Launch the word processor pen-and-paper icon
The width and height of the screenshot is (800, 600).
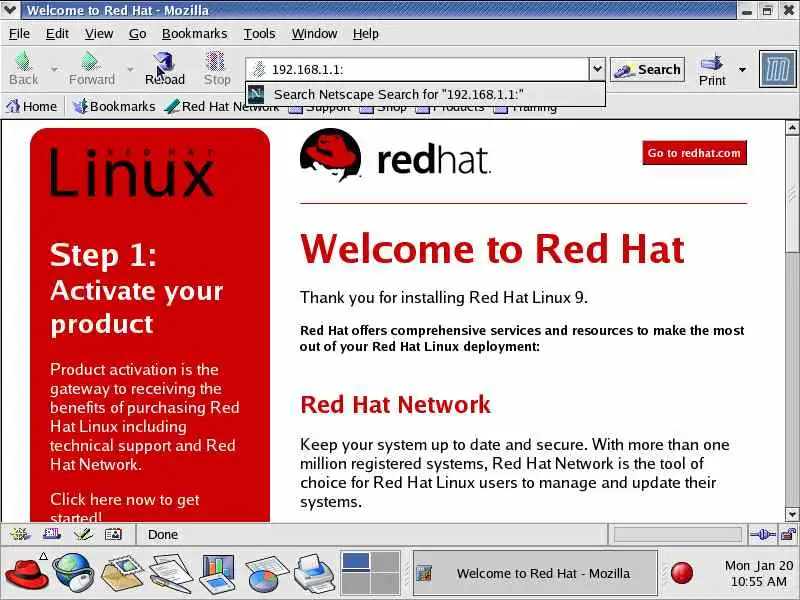click(x=171, y=573)
